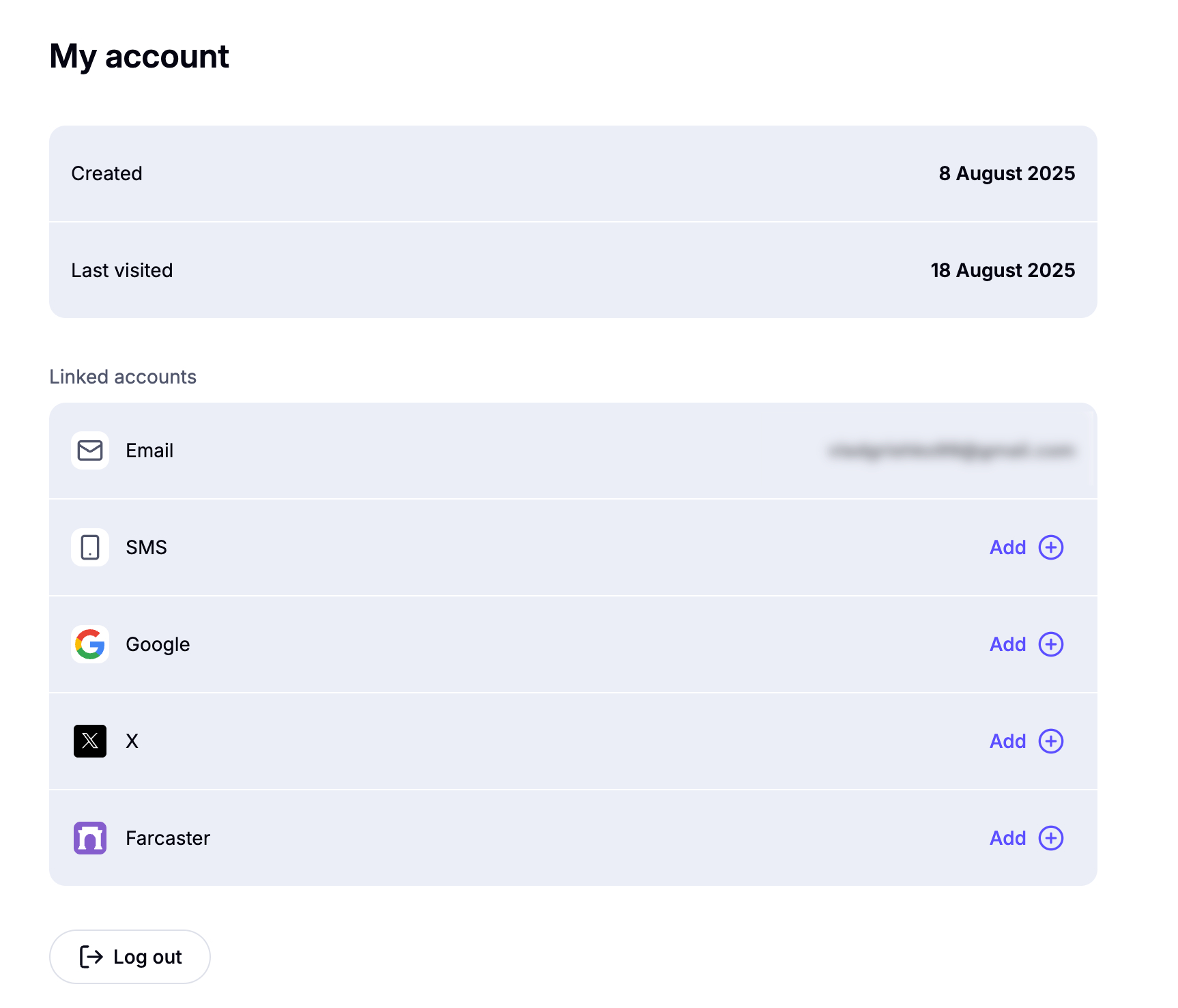Click the blurred email address
This screenshot has height=1008, width=1178.
click(951, 450)
